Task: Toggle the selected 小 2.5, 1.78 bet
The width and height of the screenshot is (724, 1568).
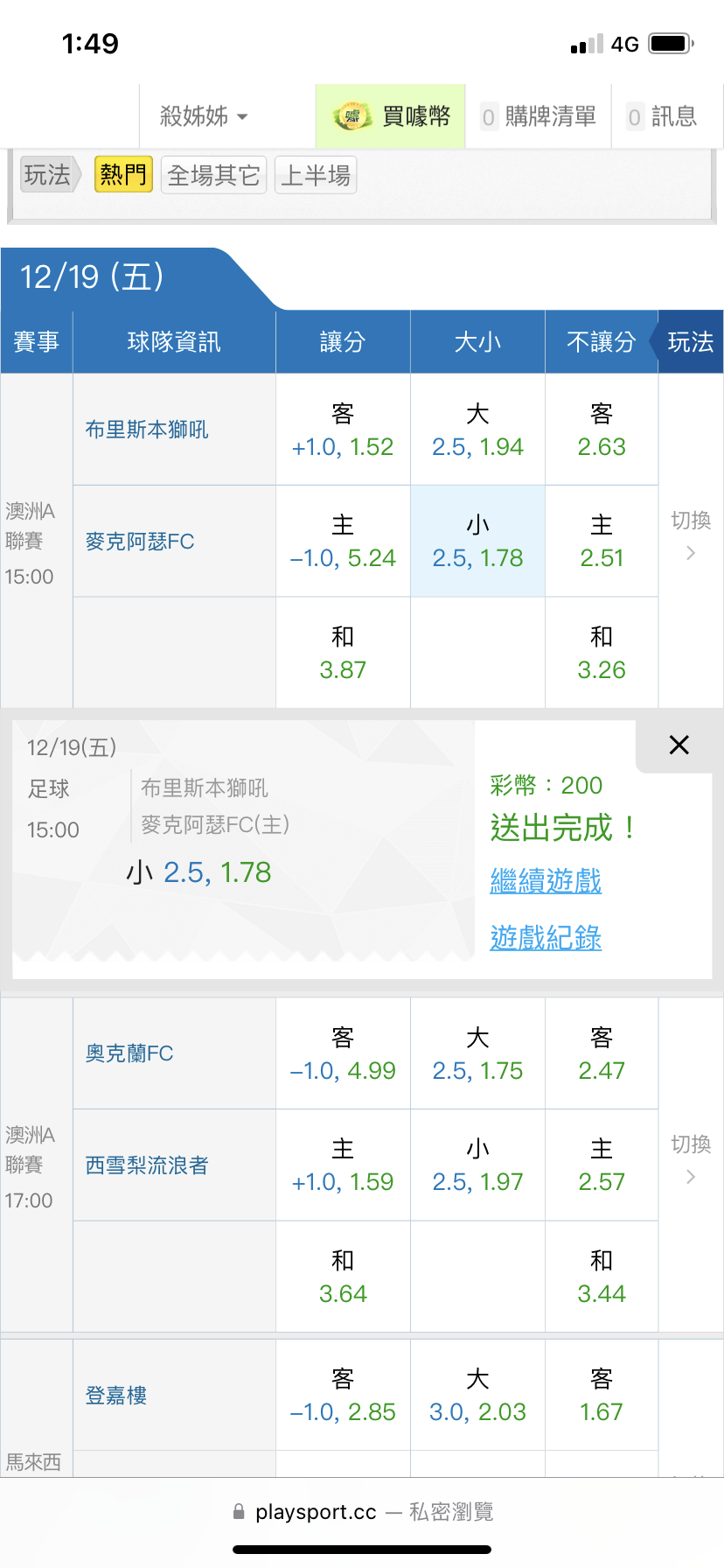Action: 477,542
